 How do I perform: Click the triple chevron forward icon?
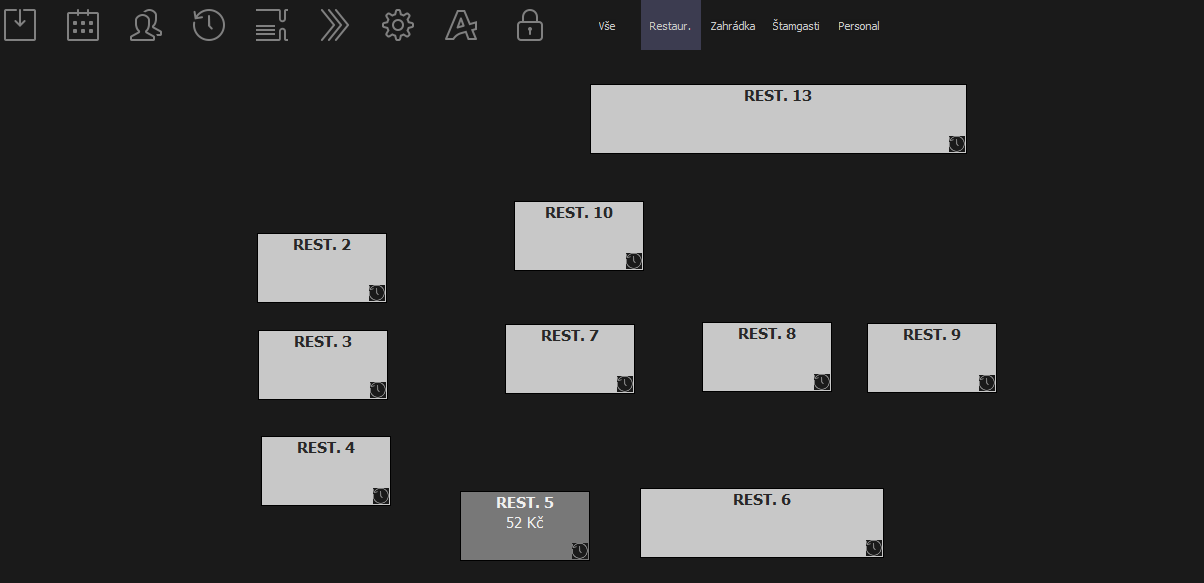(335, 25)
